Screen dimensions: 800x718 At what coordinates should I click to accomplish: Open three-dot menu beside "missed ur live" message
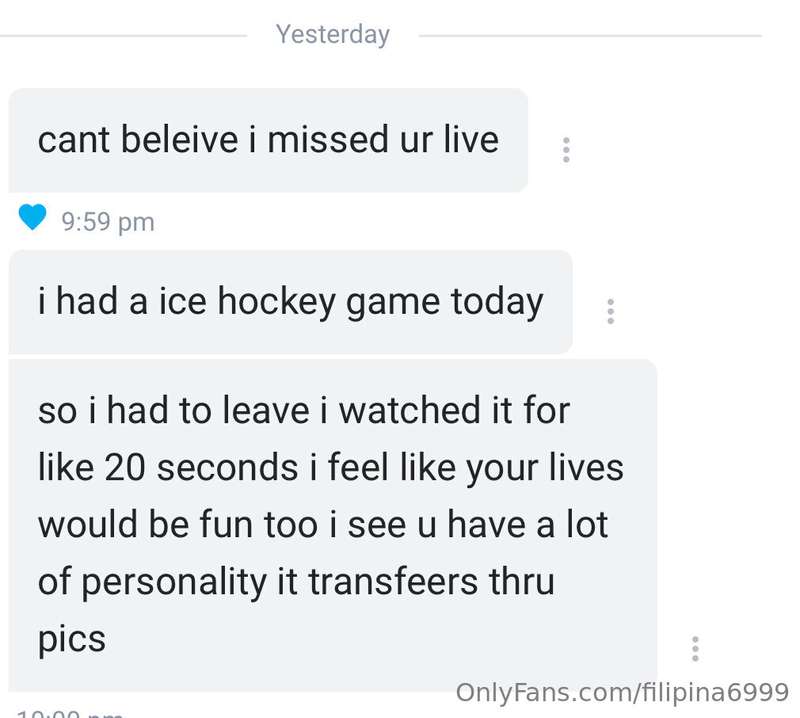click(x=566, y=150)
